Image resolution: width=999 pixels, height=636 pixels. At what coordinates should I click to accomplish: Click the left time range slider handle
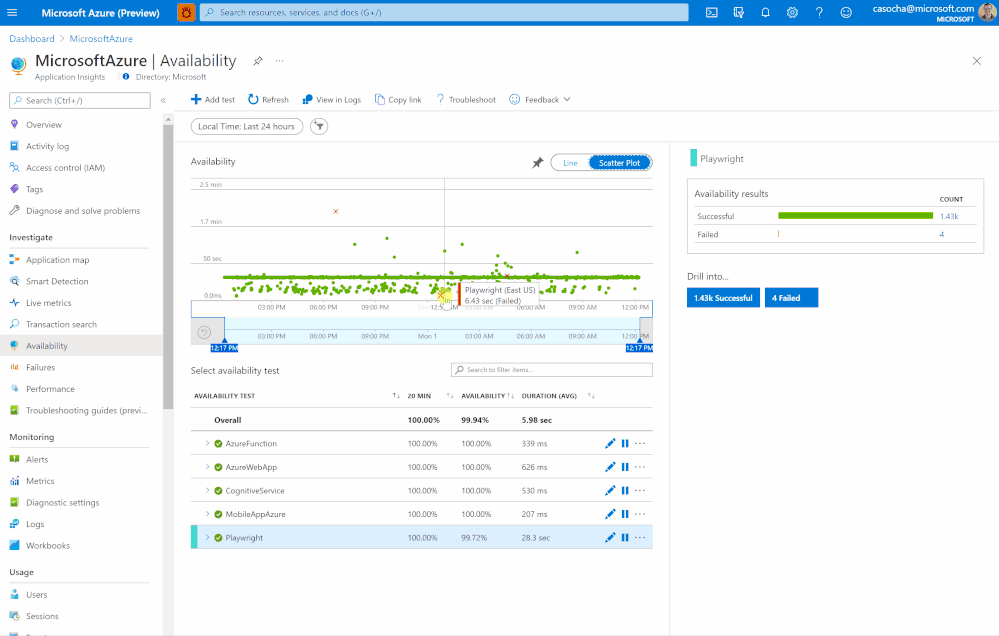point(224,345)
